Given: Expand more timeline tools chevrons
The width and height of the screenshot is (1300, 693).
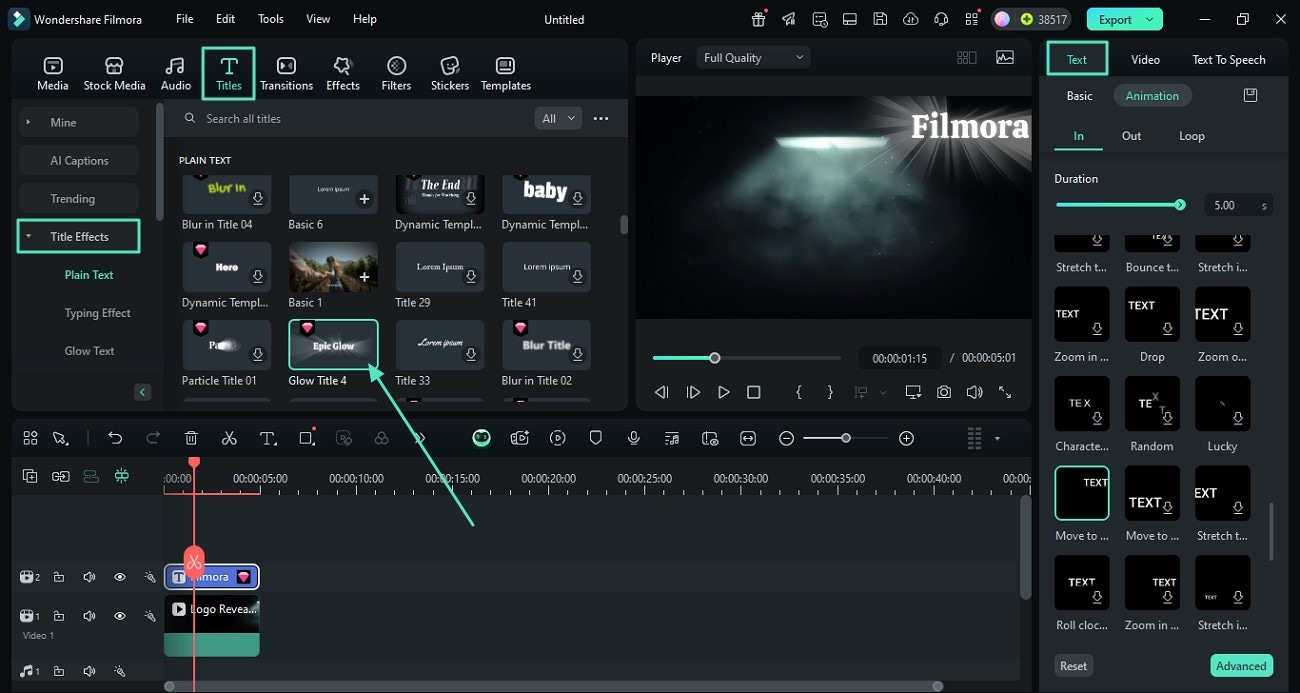Looking at the screenshot, I should click(x=420, y=438).
